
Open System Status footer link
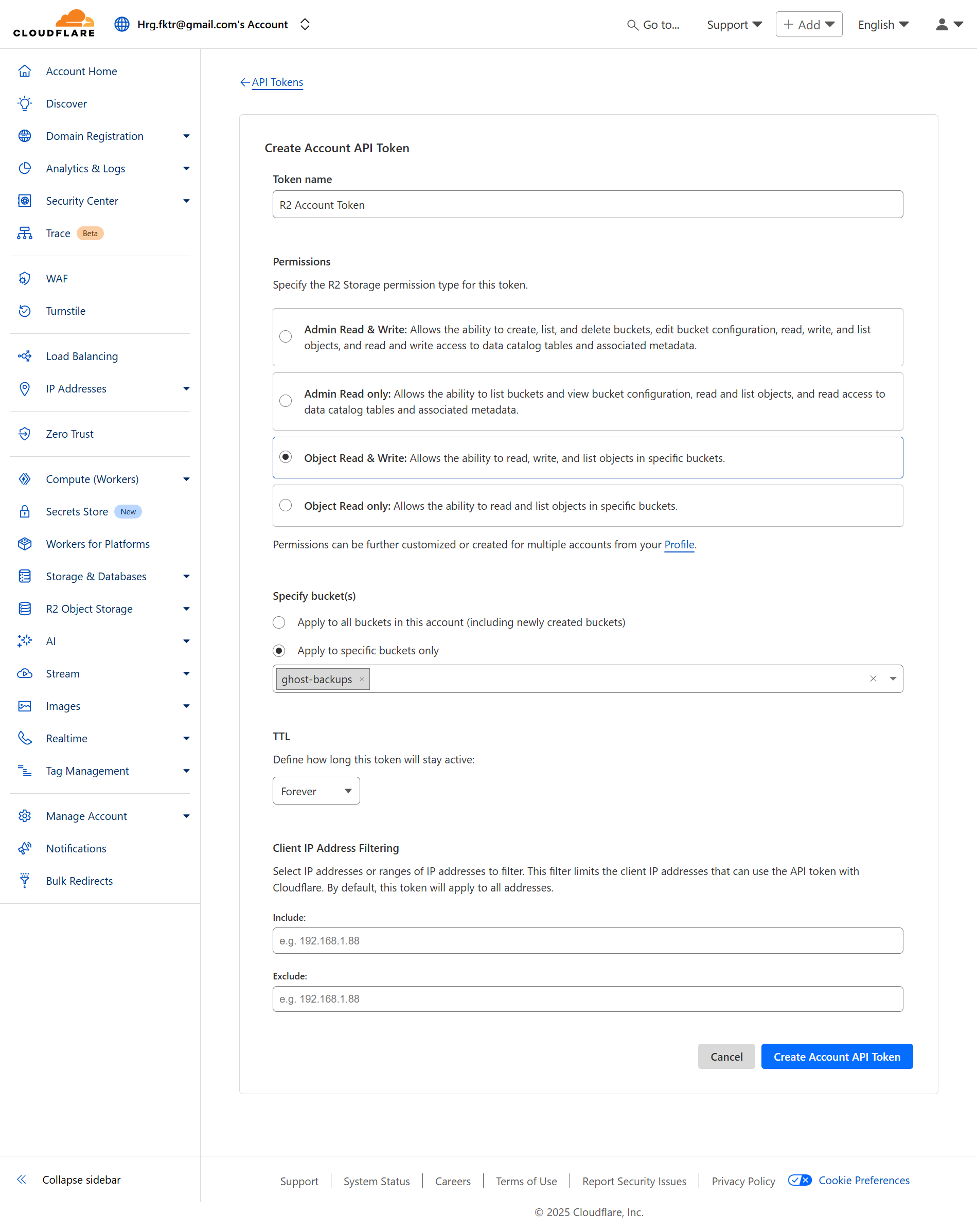coord(376,1181)
